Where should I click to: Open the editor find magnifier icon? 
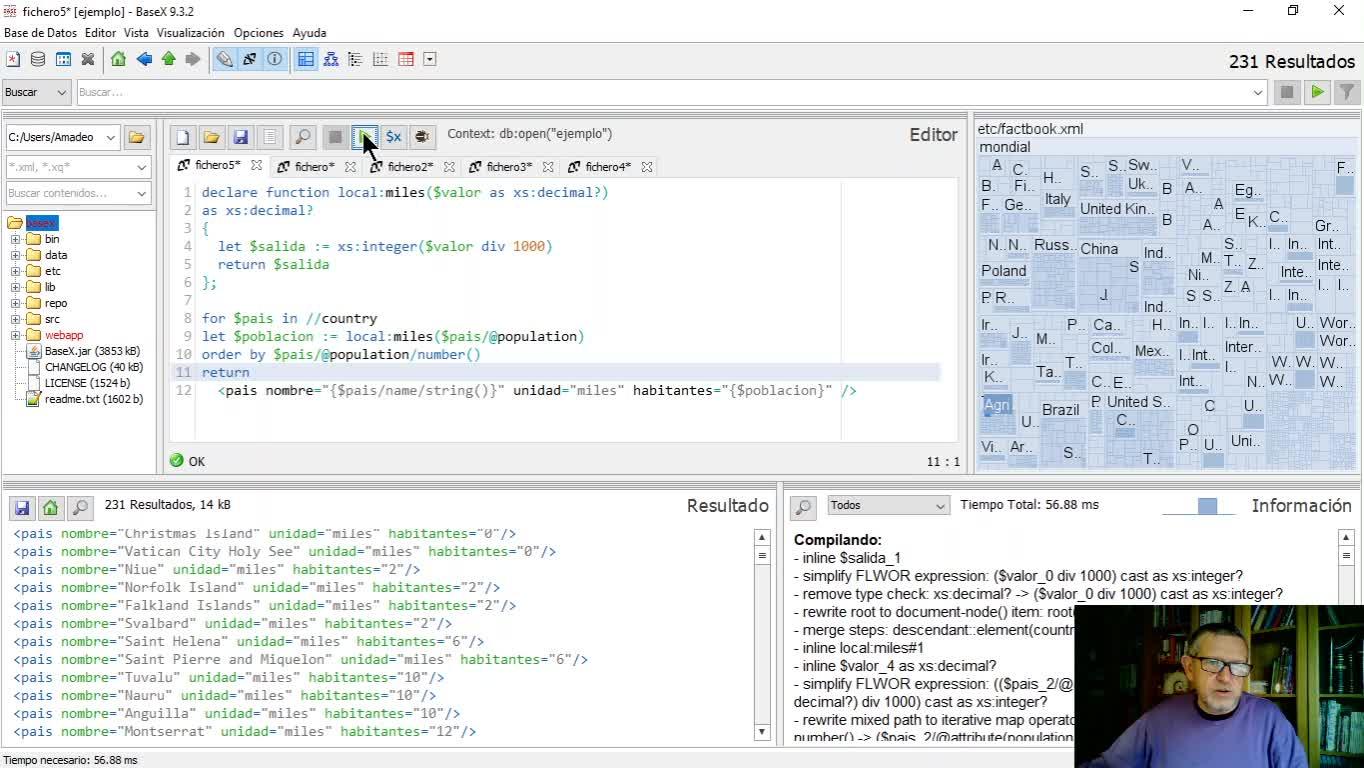302,137
